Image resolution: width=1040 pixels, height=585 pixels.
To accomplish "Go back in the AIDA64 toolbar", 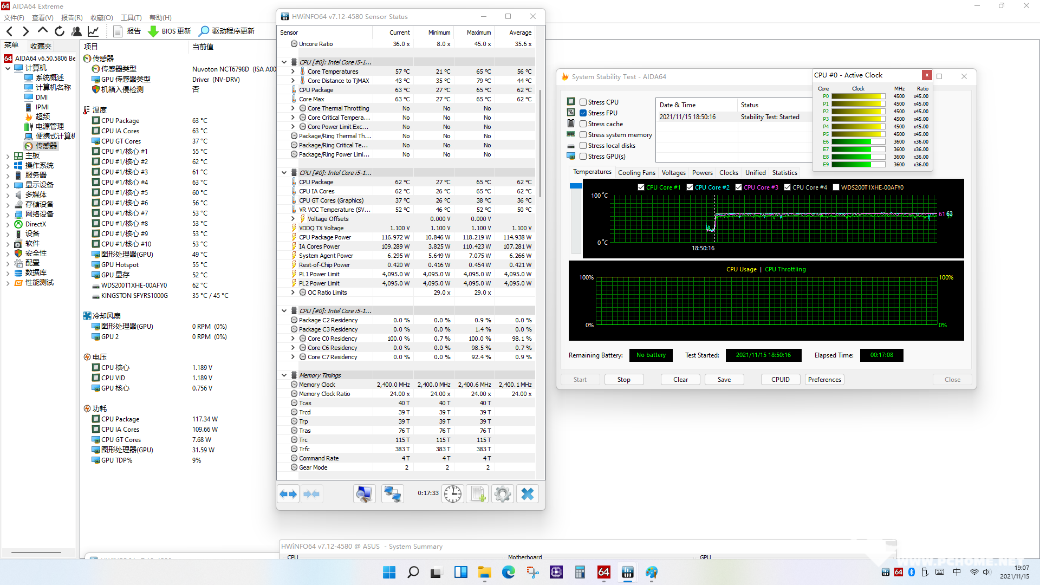I will click(x=9, y=31).
